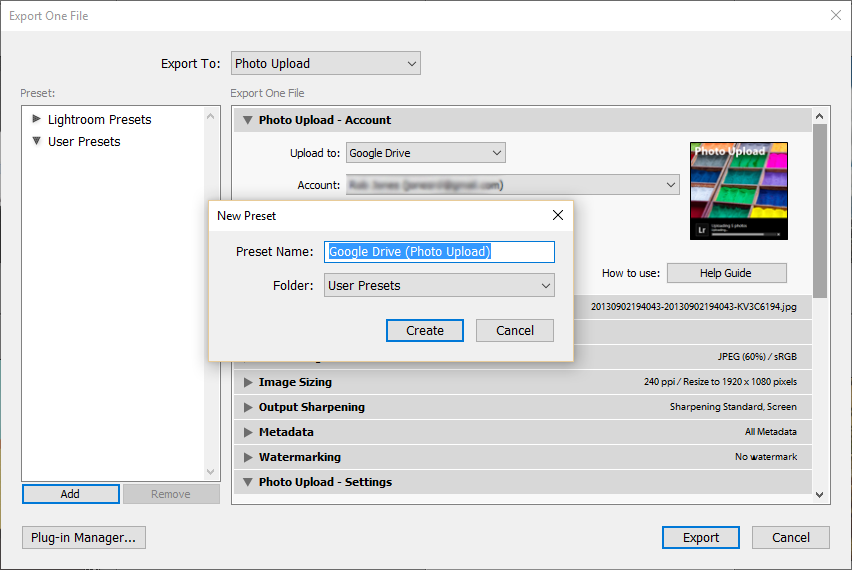Close the New Preset dialog with X

[558, 215]
